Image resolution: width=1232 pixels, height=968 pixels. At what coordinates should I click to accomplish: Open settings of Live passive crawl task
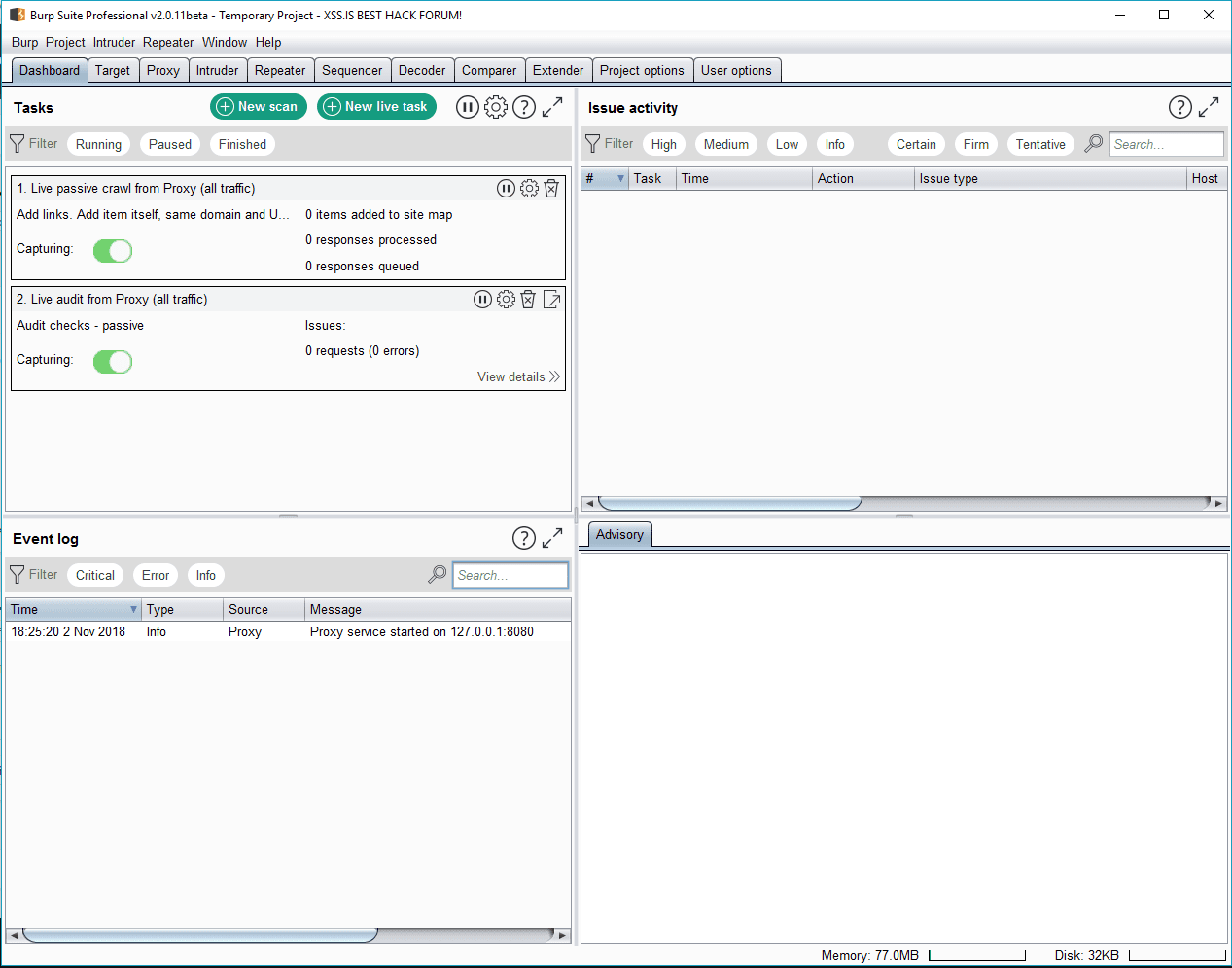pyautogui.click(x=529, y=189)
